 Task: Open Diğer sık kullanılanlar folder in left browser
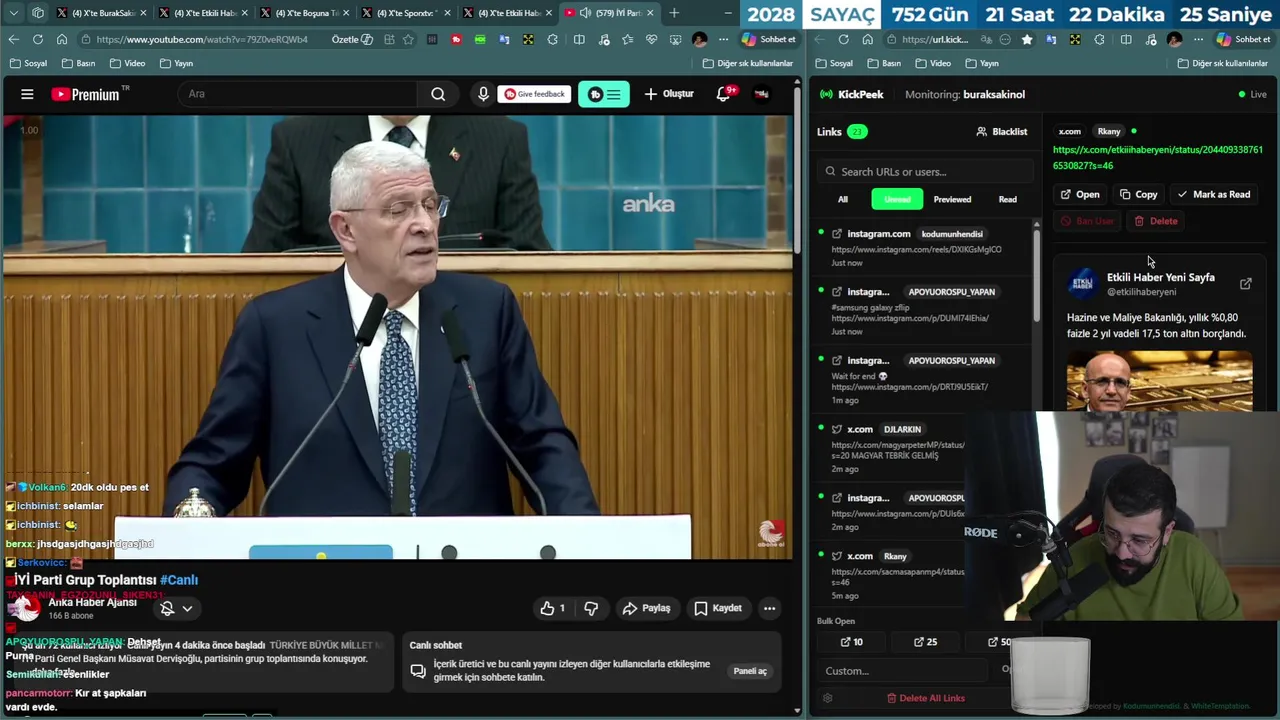pyautogui.click(x=748, y=63)
